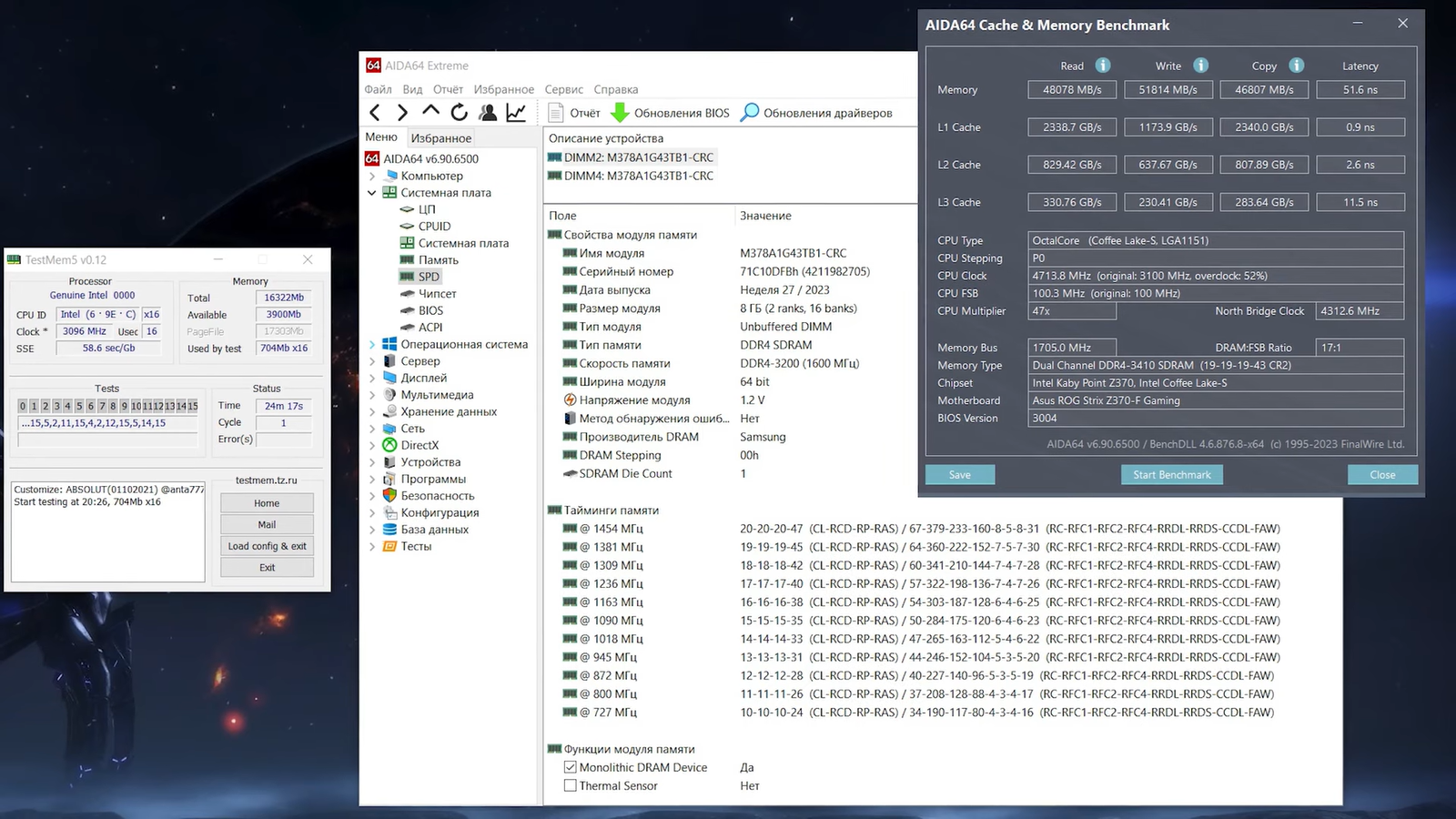Switch to the Избранное tab
The image size is (1456, 819).
click(440, 138)
